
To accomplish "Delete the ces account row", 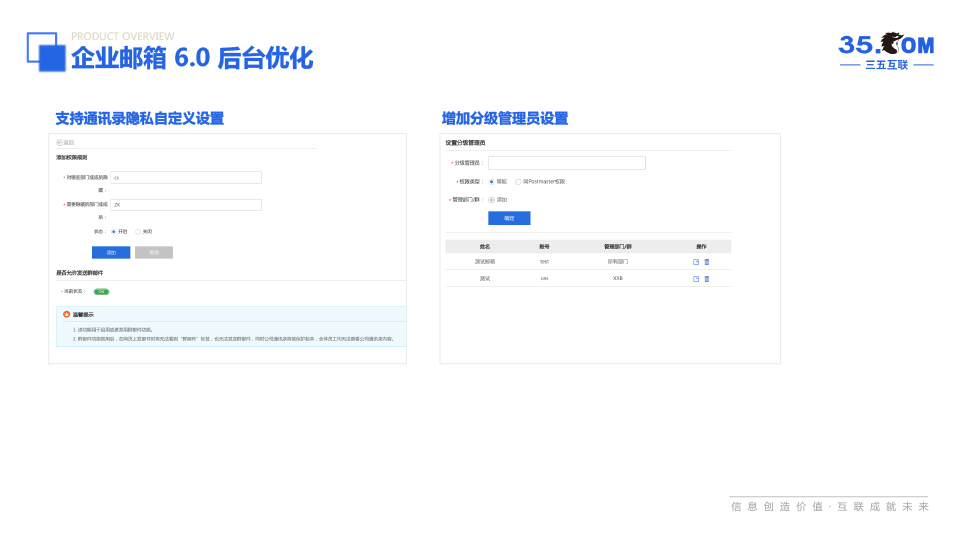I will coord(707,279).
